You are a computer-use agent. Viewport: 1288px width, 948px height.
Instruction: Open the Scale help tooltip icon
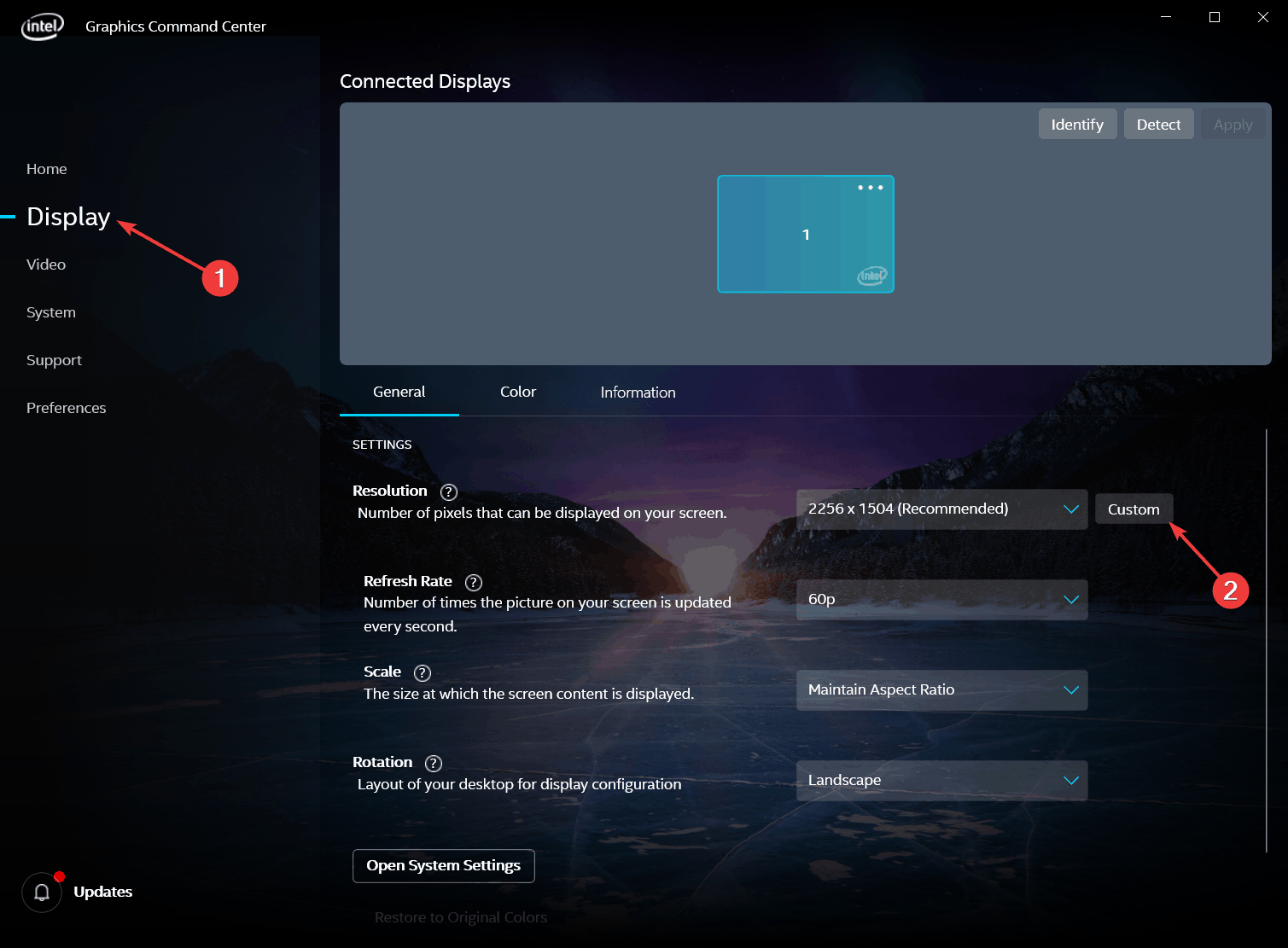pyautogui.click(x=423, y=673)
